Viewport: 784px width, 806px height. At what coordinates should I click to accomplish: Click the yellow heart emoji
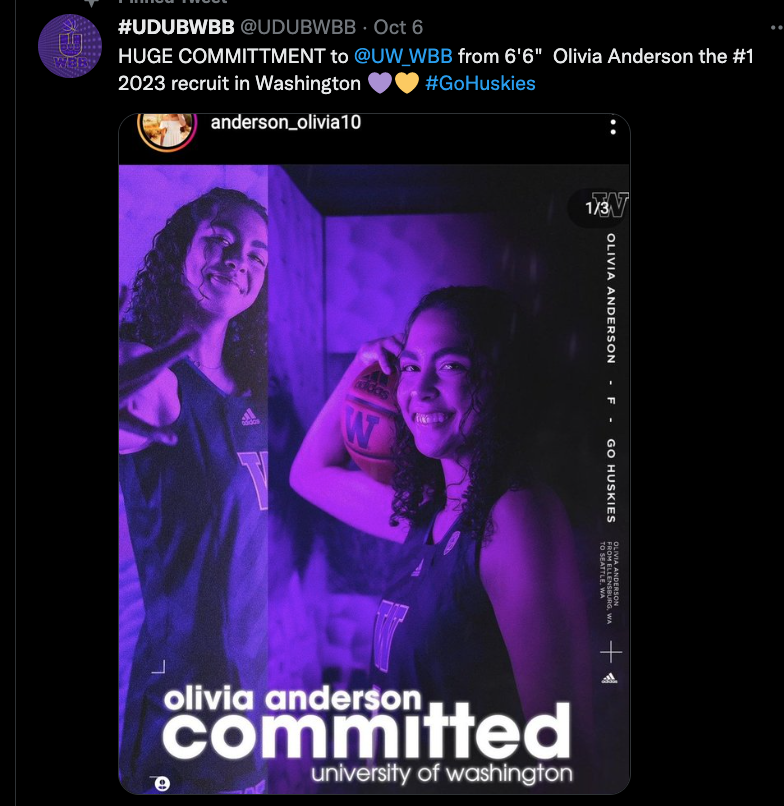point(407,83)
